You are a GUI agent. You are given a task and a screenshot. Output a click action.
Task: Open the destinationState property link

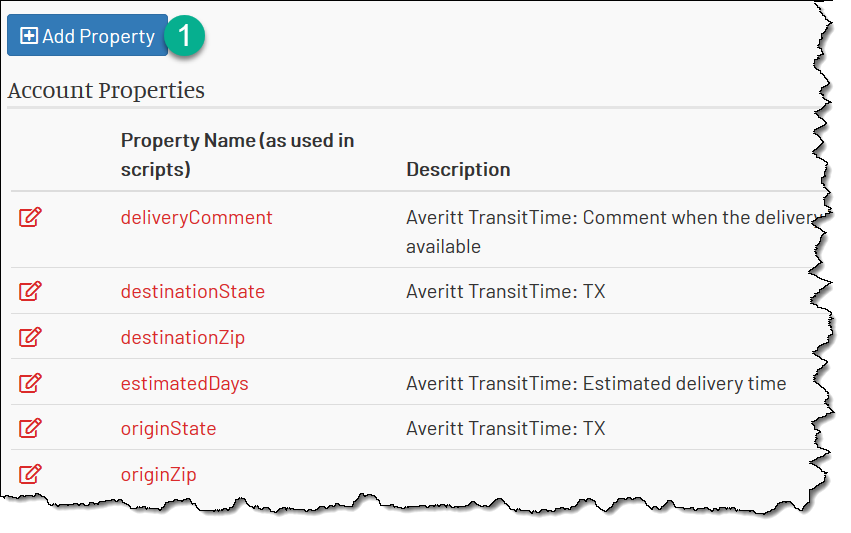[193, 291]
